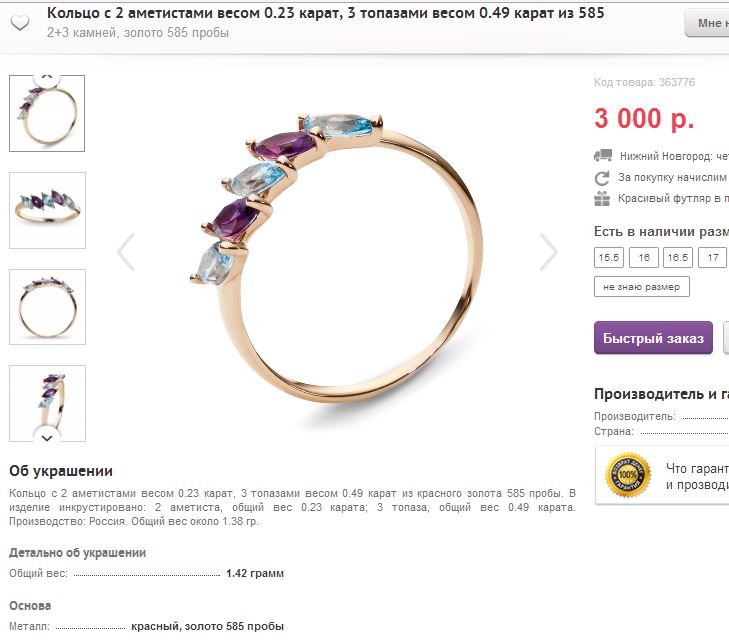Click the 'Быстрый заказ' purple button

pyautogui.click(x=653, y=338)
